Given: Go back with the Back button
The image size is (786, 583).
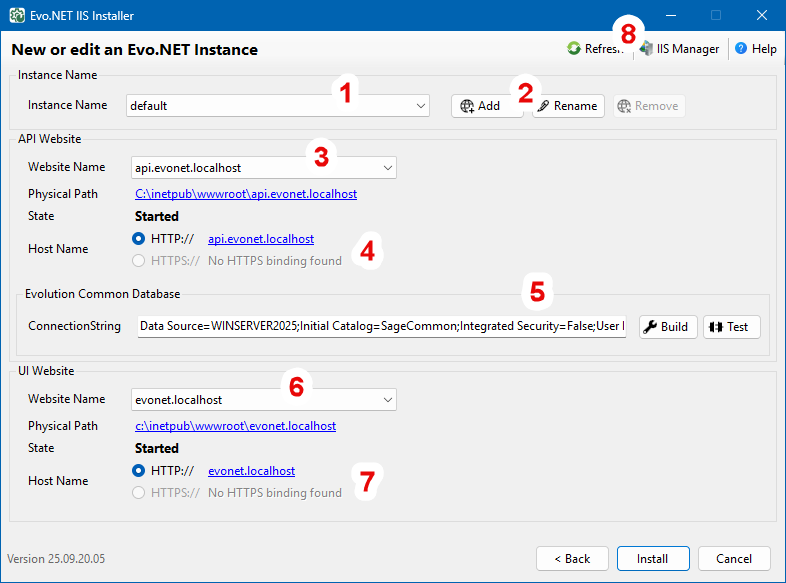Looking at the screenshot, I should click(x=572, y=558).
